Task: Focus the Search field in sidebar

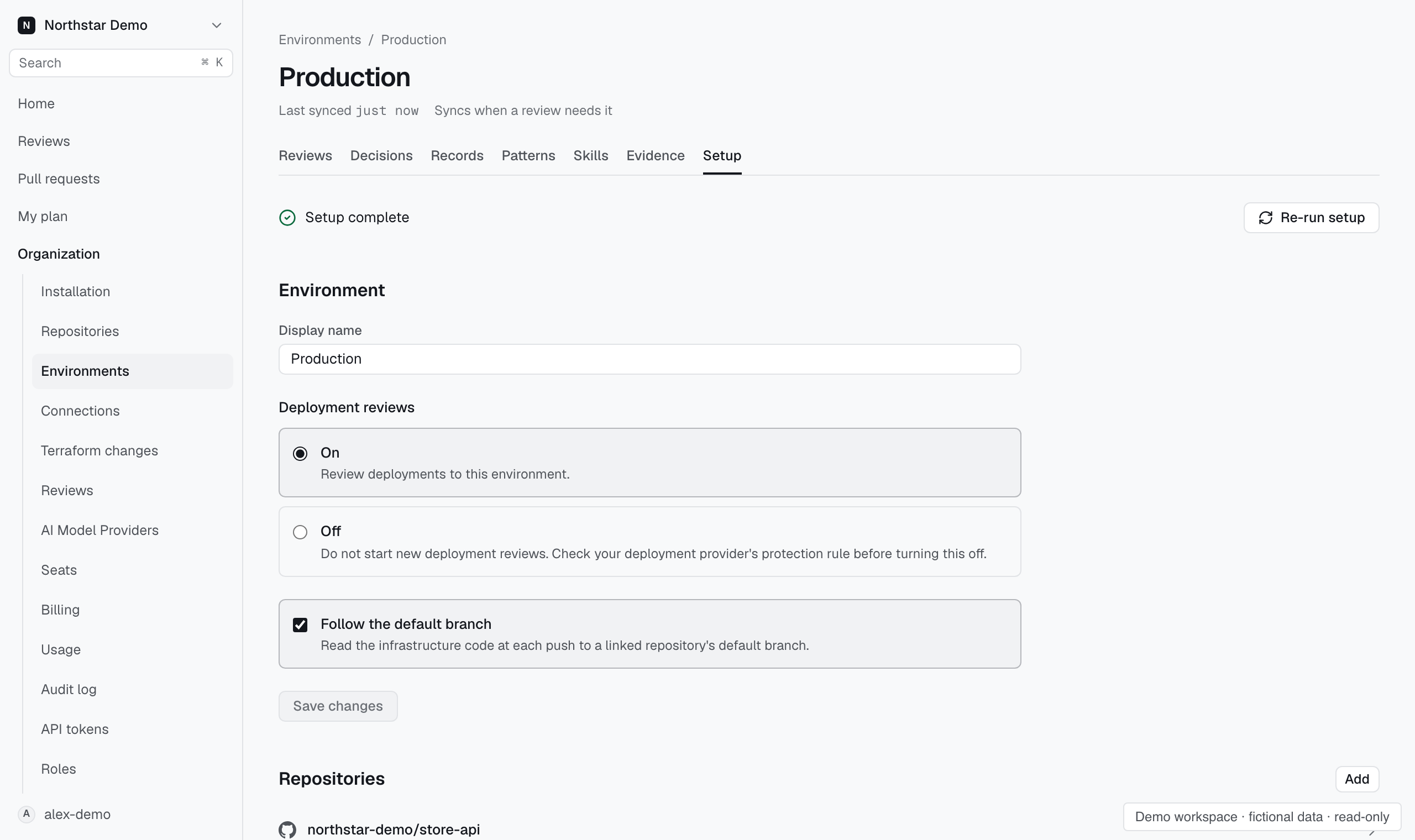Action: coord(121,63)
